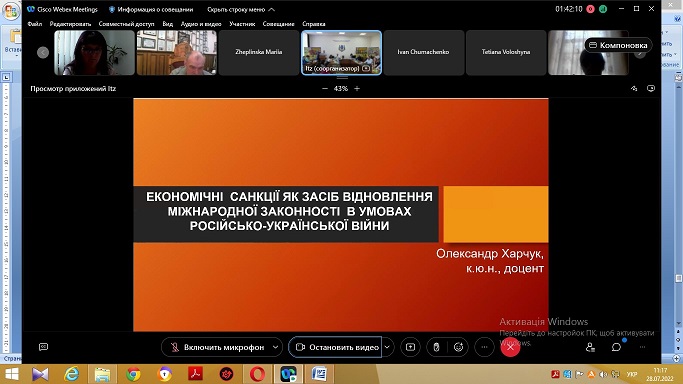Click the slide title text block
This screenshot has width=683, height=384.
coord(289,211)
